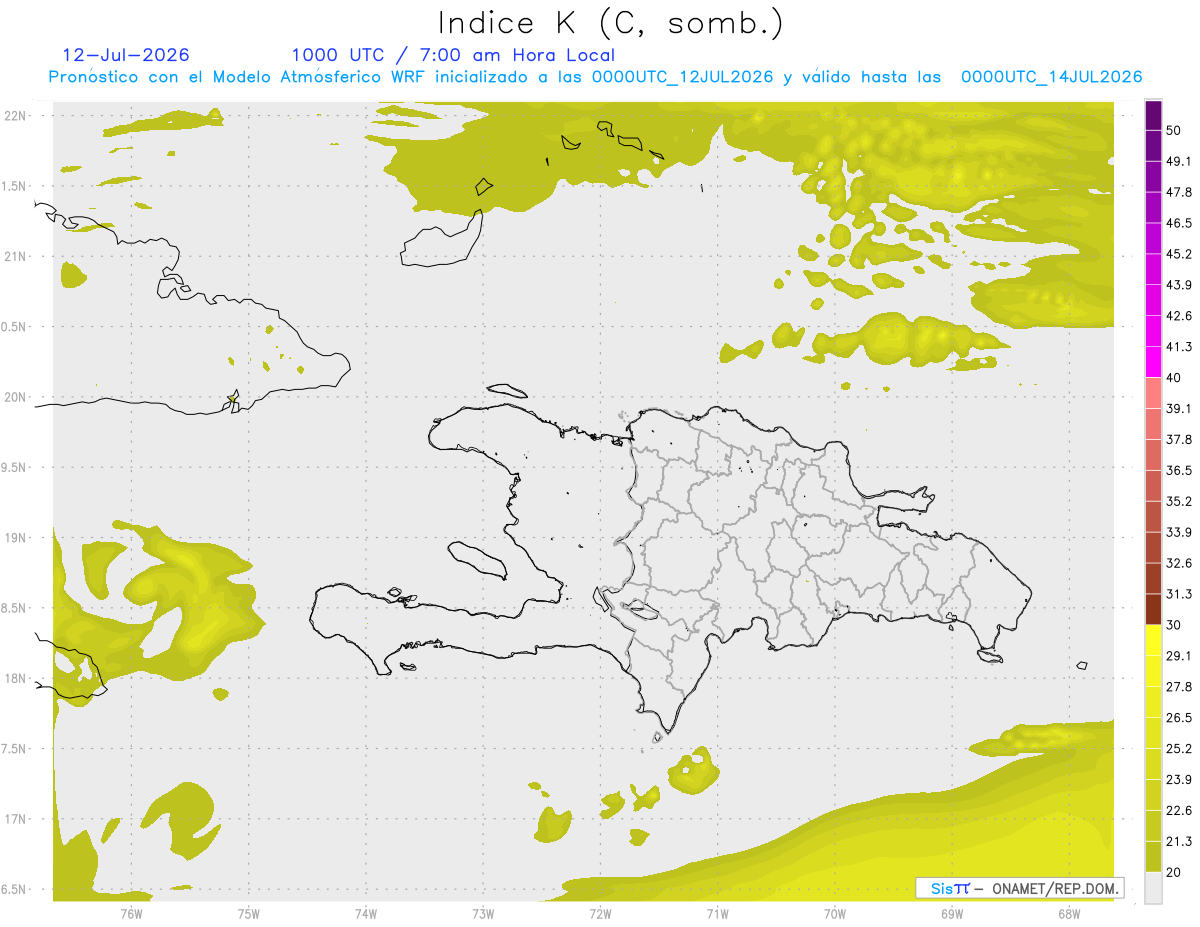Click longitude label "71W"
Viewport: 1200px width, 927px height.
click(717, 913)
